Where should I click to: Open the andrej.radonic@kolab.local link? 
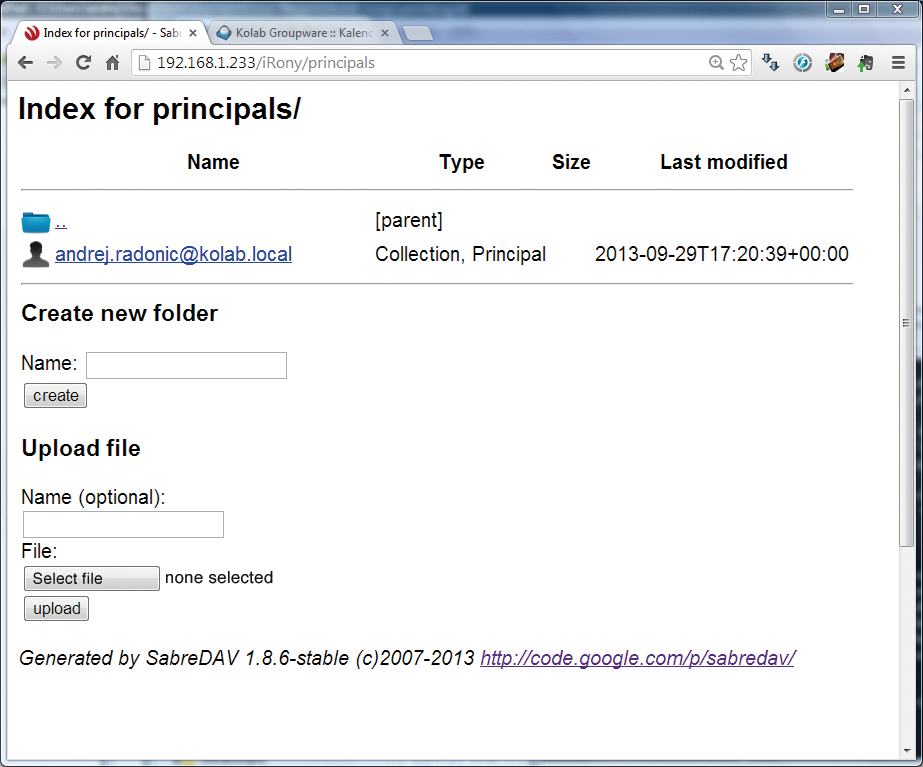pyautogui.click(x=173, y=255)
